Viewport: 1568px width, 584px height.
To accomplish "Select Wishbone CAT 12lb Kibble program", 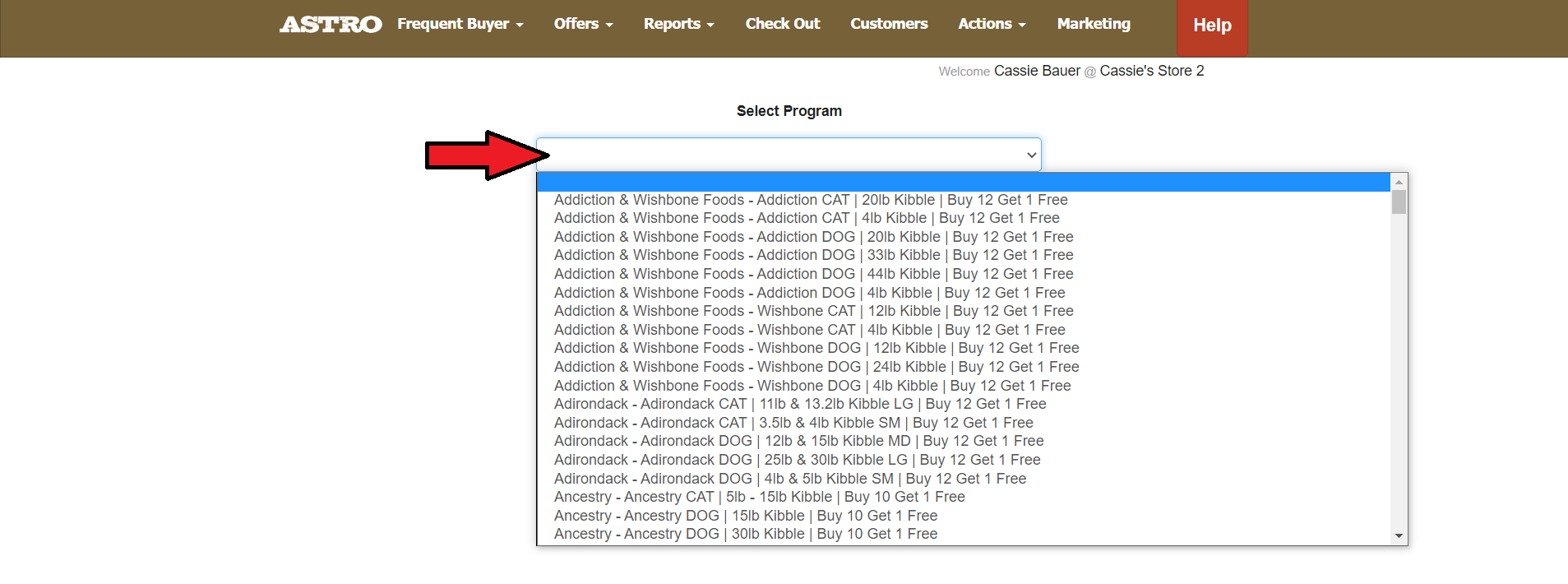I will pyautogui.click(x=963, y=311).
